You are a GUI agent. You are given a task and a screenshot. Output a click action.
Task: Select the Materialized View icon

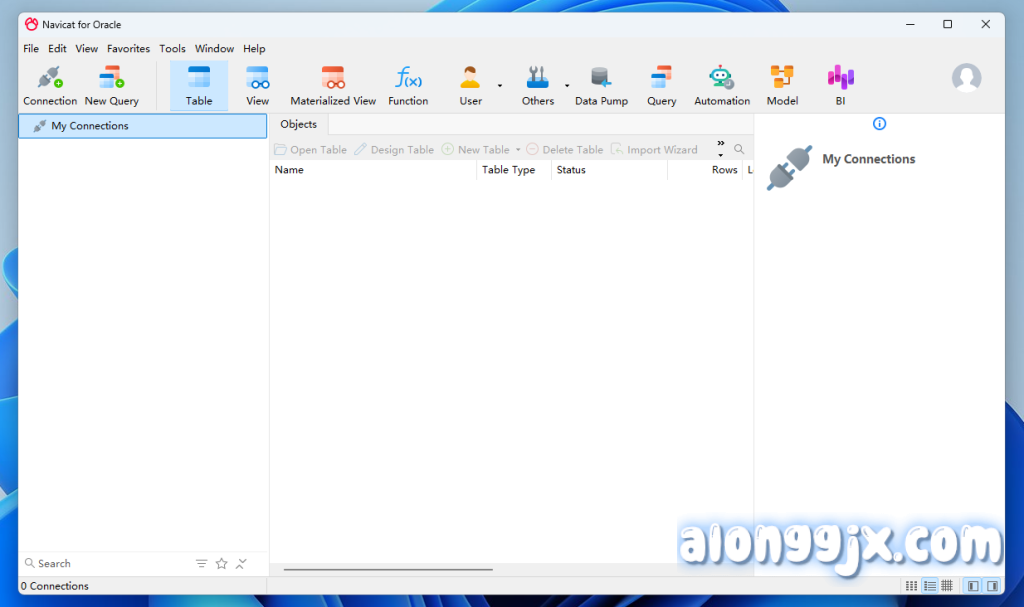[x=333, y=85]
